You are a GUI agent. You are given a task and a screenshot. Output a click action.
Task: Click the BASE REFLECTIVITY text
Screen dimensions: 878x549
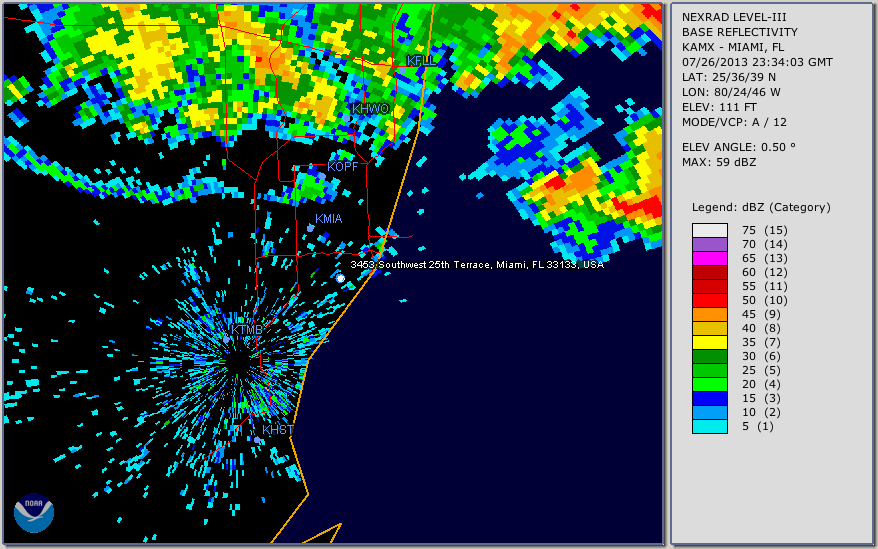[x=740, y=32]
